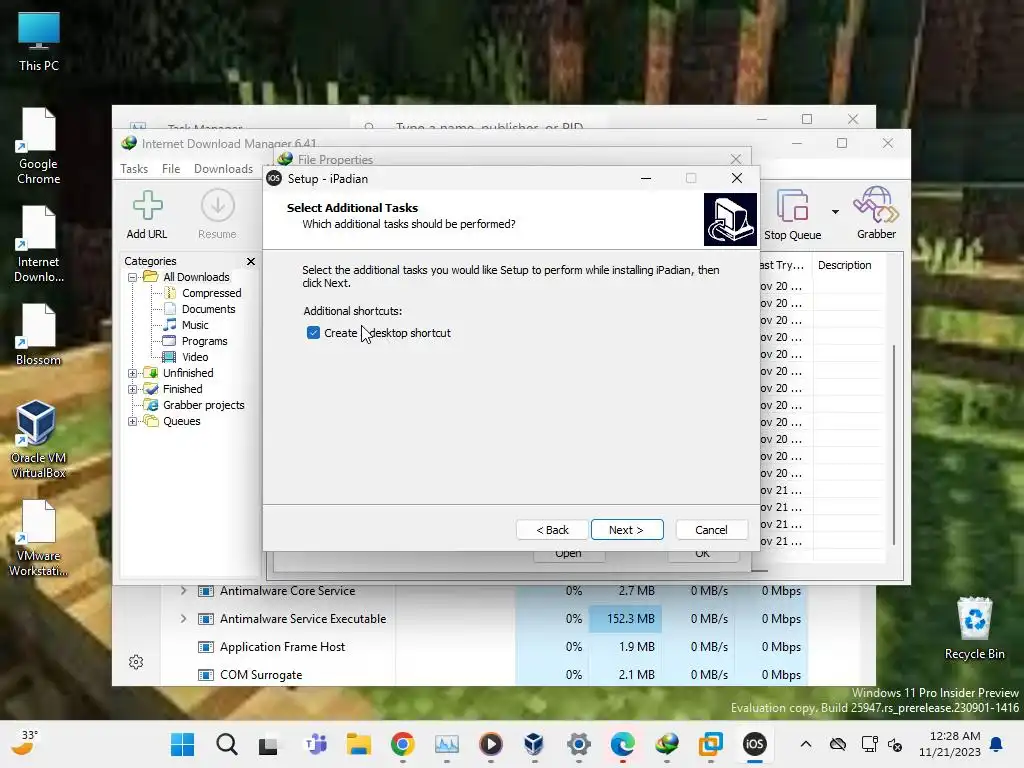Open VirtualBox cube icon on taskbar
This screenshot has width=1024, height=768.
click(534, 744)
